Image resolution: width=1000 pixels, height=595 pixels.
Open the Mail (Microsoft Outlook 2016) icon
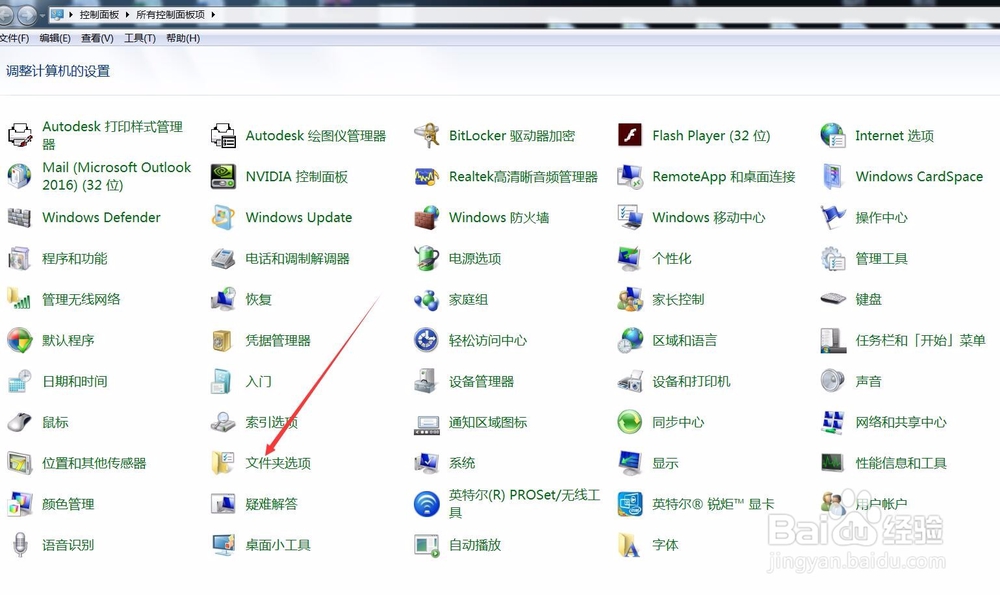(20, 176)
